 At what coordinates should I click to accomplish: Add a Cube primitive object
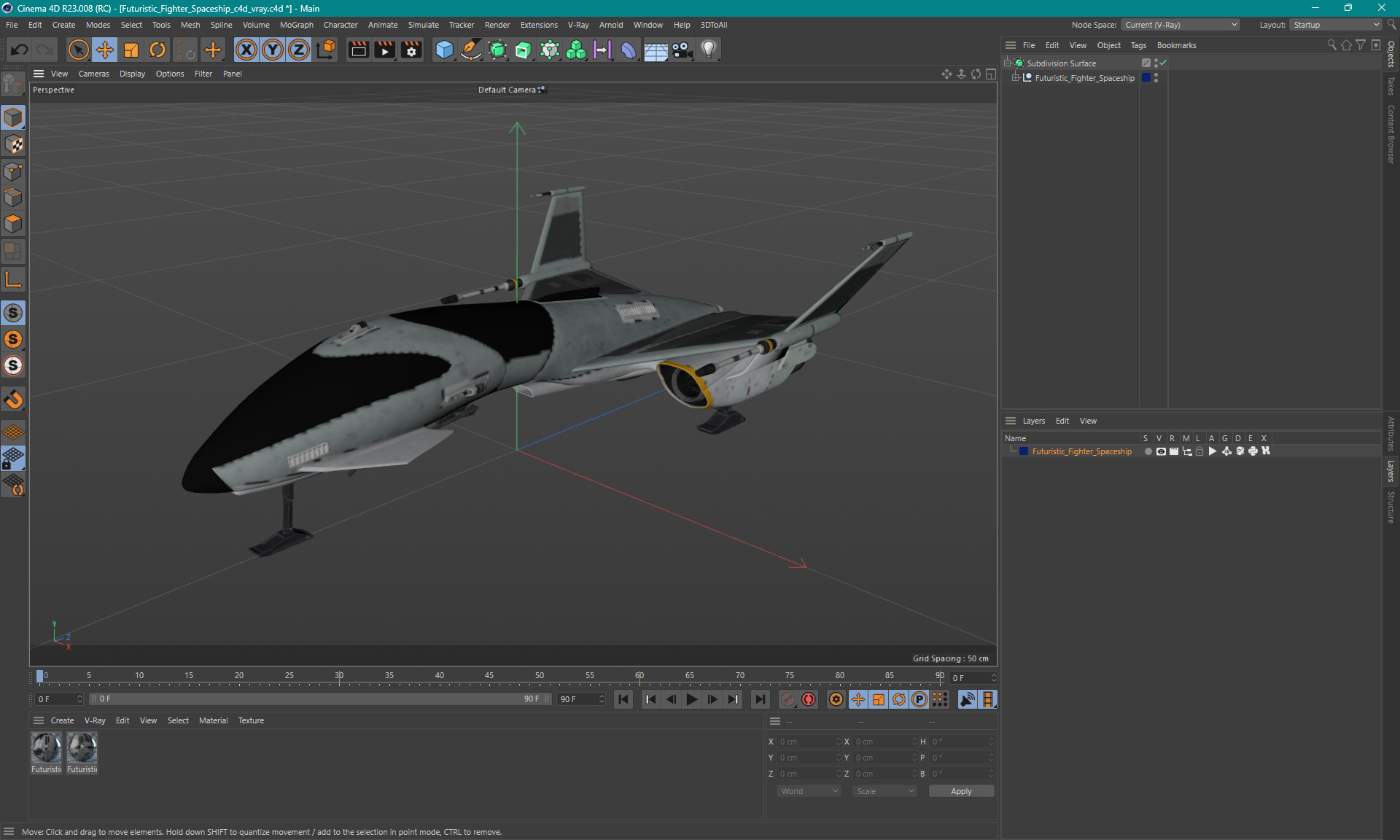click(444, 50)
